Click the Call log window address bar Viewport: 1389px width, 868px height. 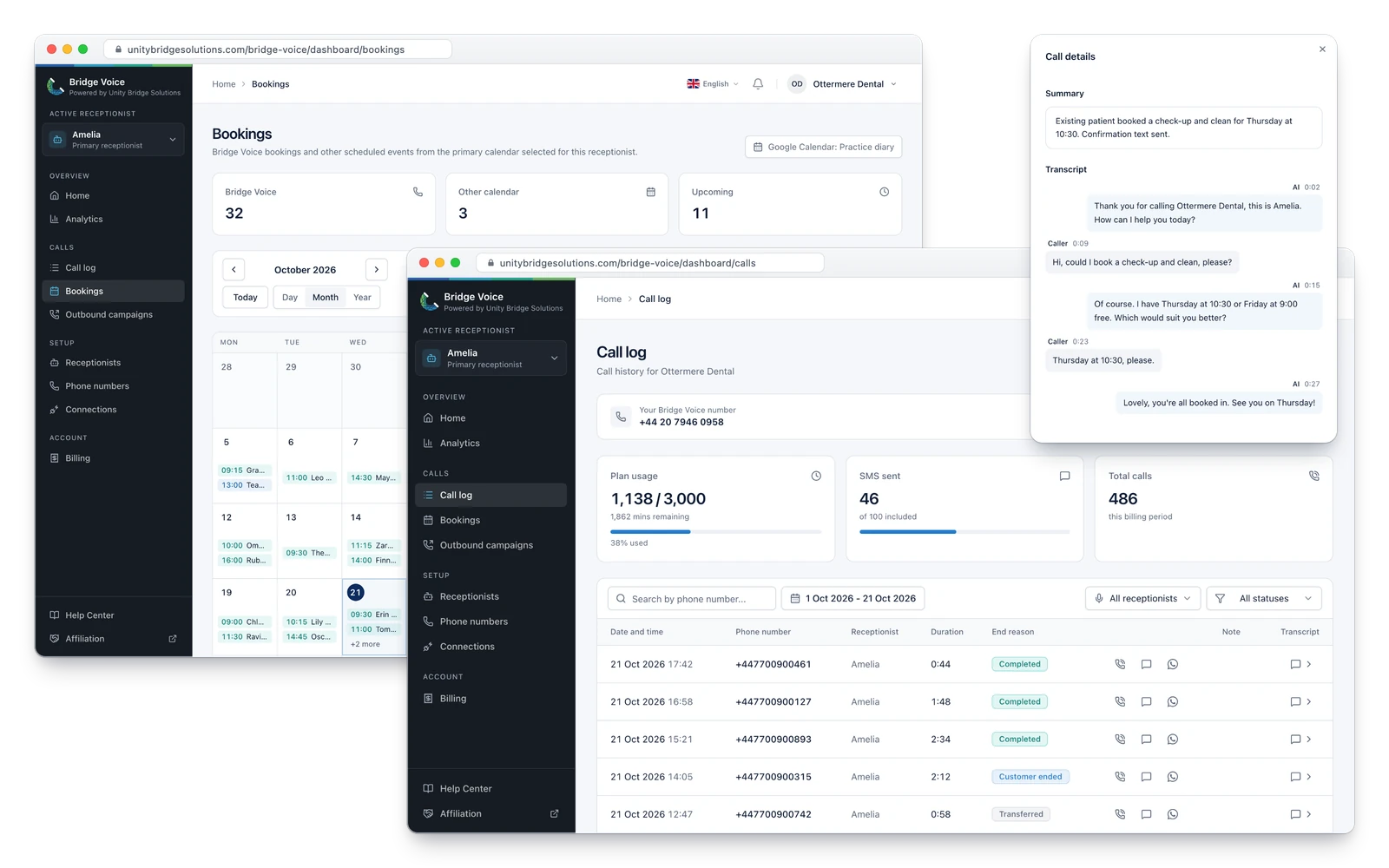point(649,263)
